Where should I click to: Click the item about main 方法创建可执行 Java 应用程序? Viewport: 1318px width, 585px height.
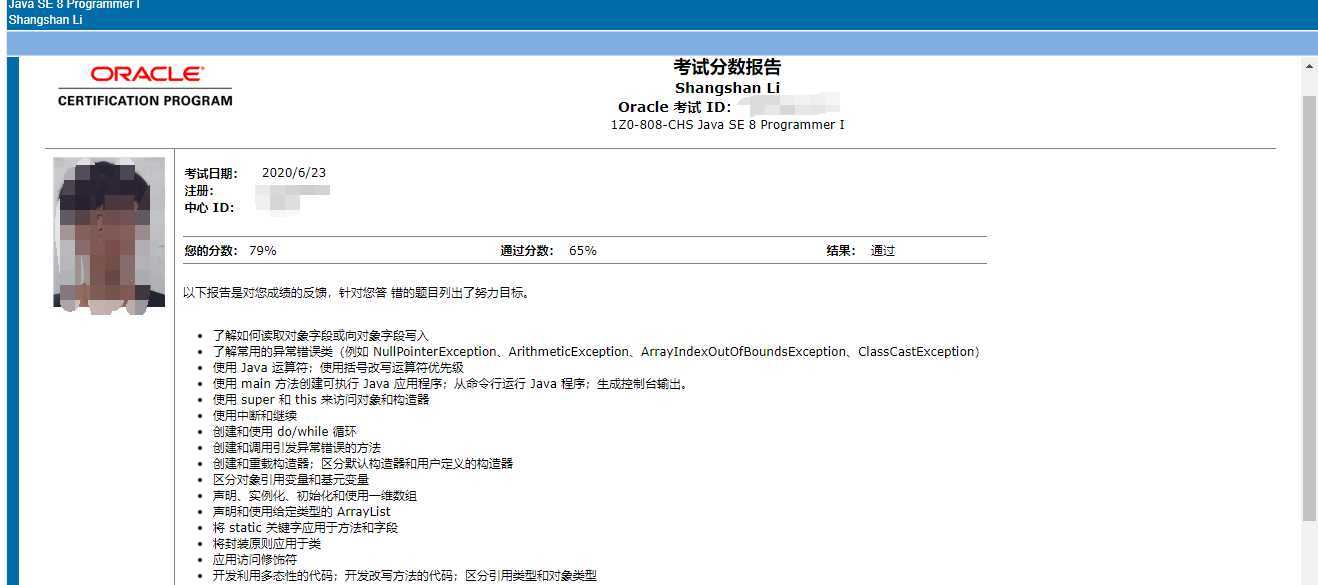coord(451,384)
